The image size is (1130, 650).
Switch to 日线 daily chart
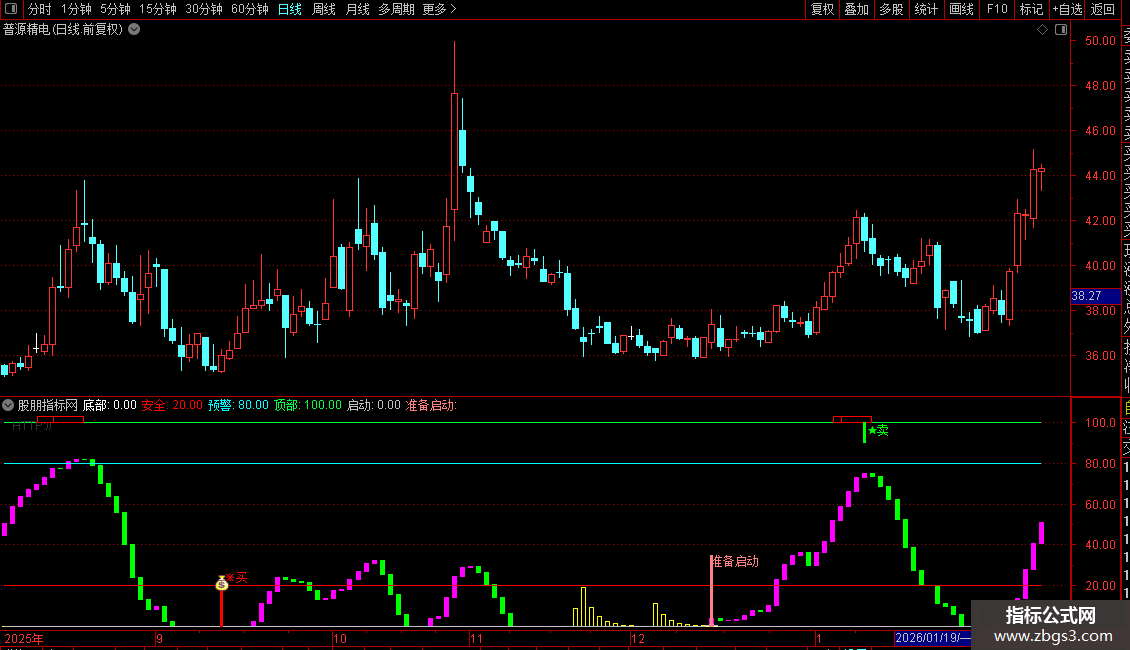tap(290, 9)
